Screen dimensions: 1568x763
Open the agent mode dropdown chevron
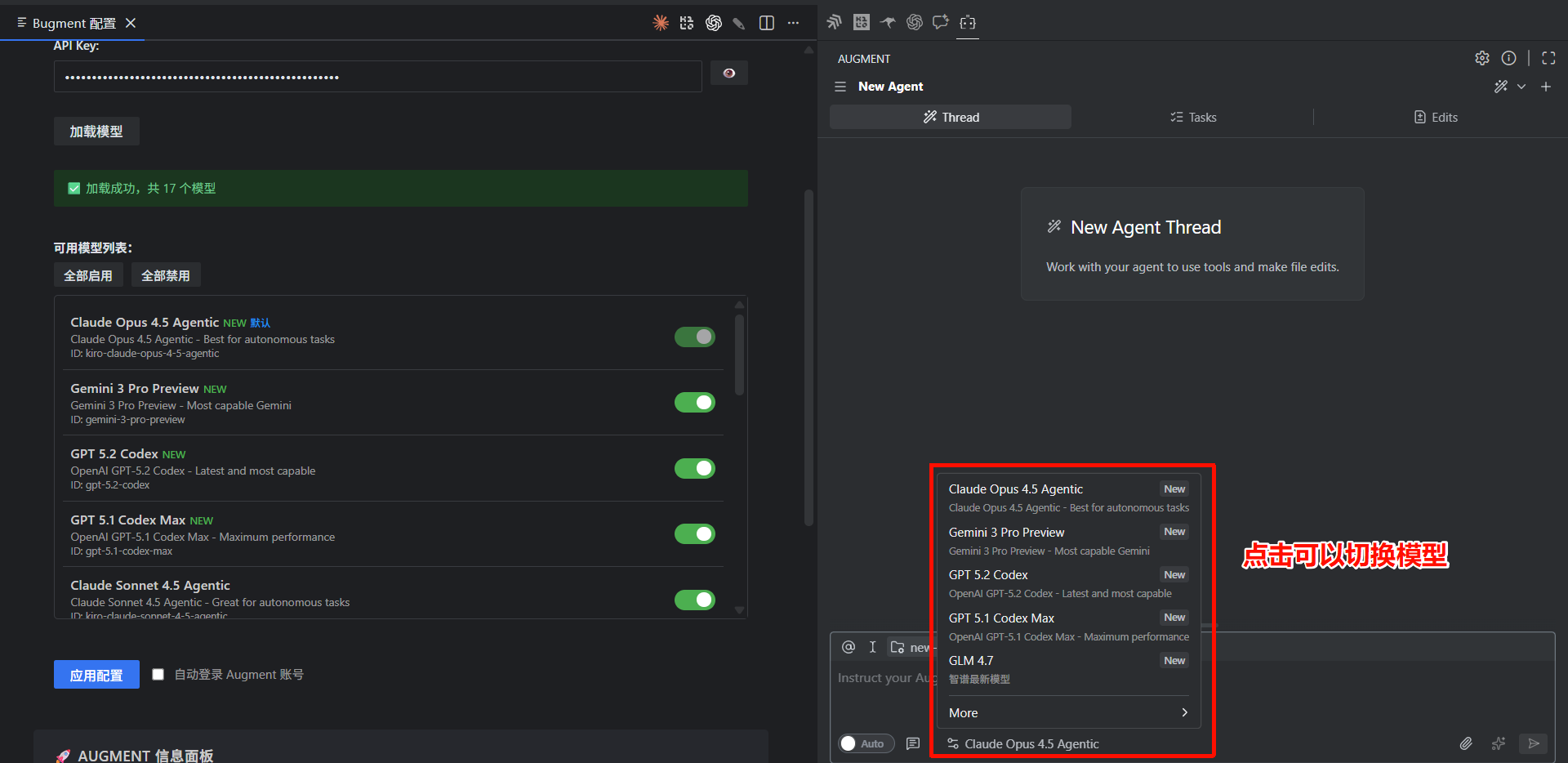pyautogui.click(x=1521, y=87)
